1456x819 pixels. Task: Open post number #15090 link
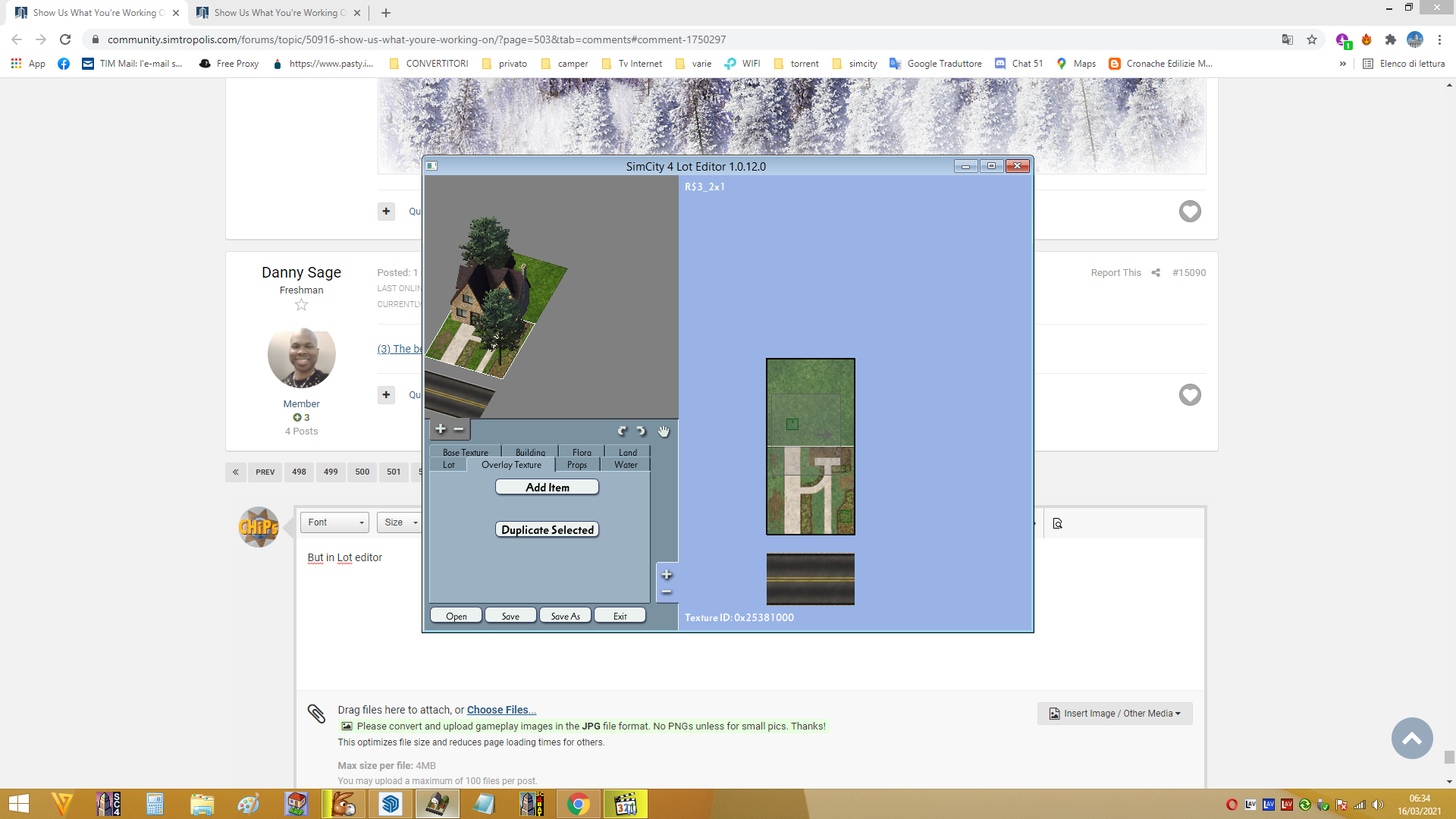1189,273
